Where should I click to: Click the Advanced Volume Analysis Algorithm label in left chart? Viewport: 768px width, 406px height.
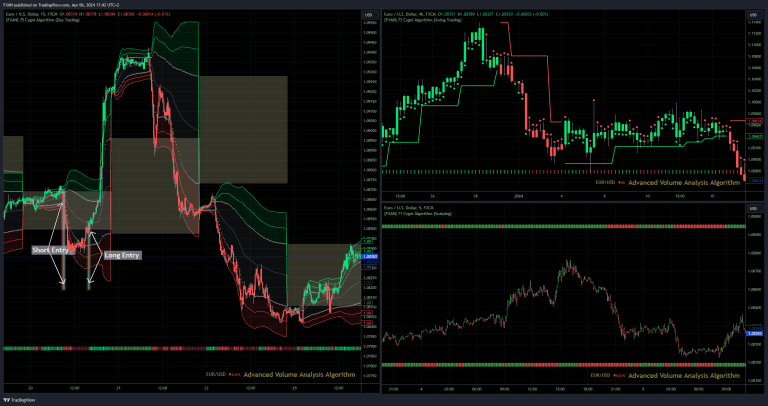(302, 373)
